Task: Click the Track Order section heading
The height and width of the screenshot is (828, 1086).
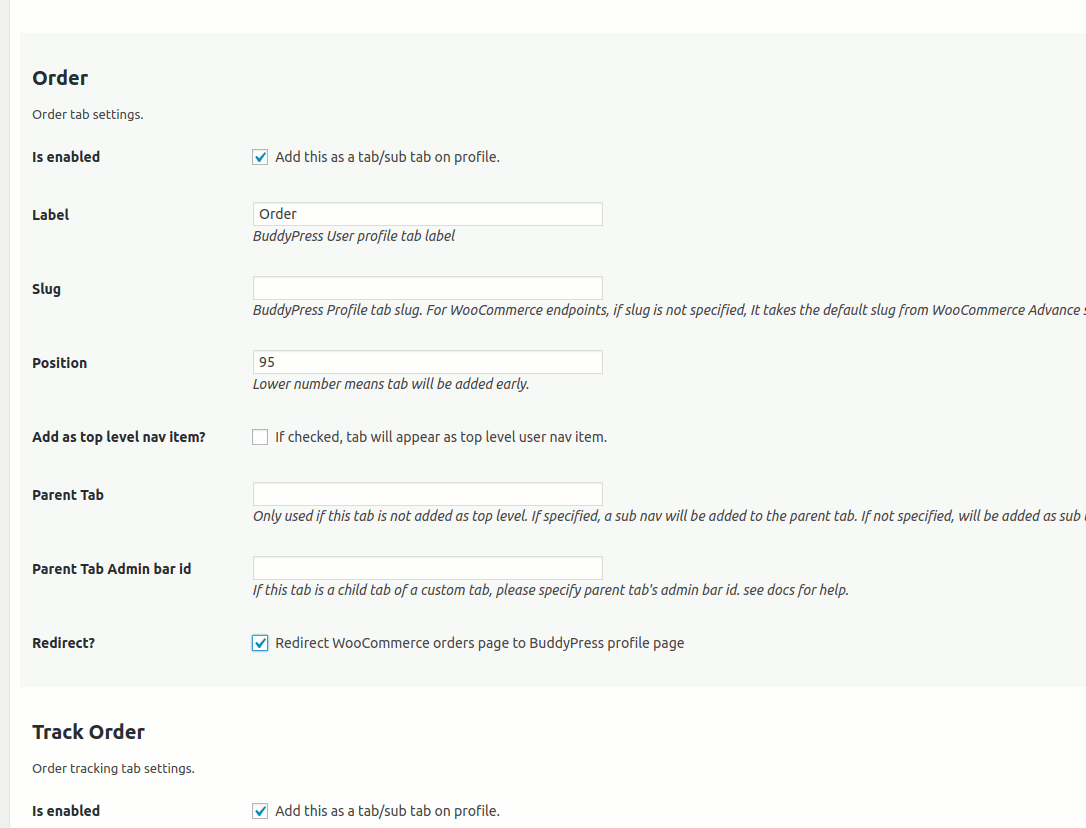Action: tap(89, 732)
